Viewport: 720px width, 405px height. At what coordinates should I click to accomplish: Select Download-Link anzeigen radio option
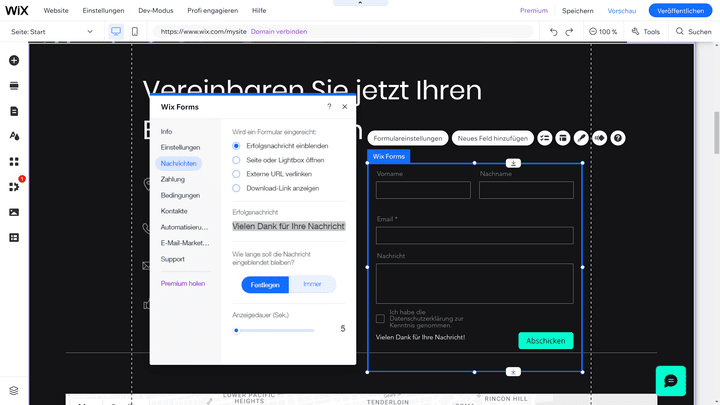[236, 188]
